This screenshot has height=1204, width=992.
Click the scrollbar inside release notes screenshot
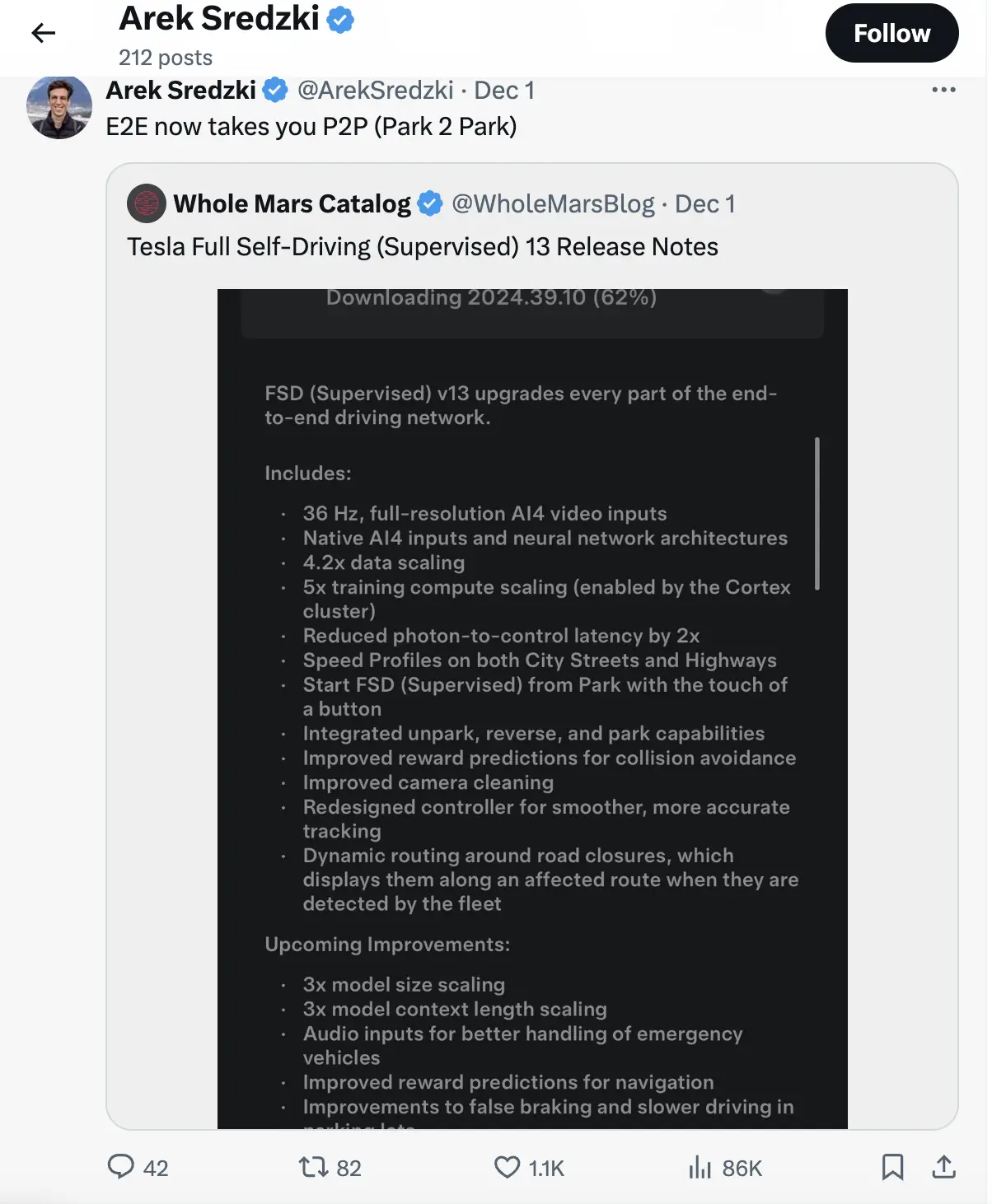(817, 513)
